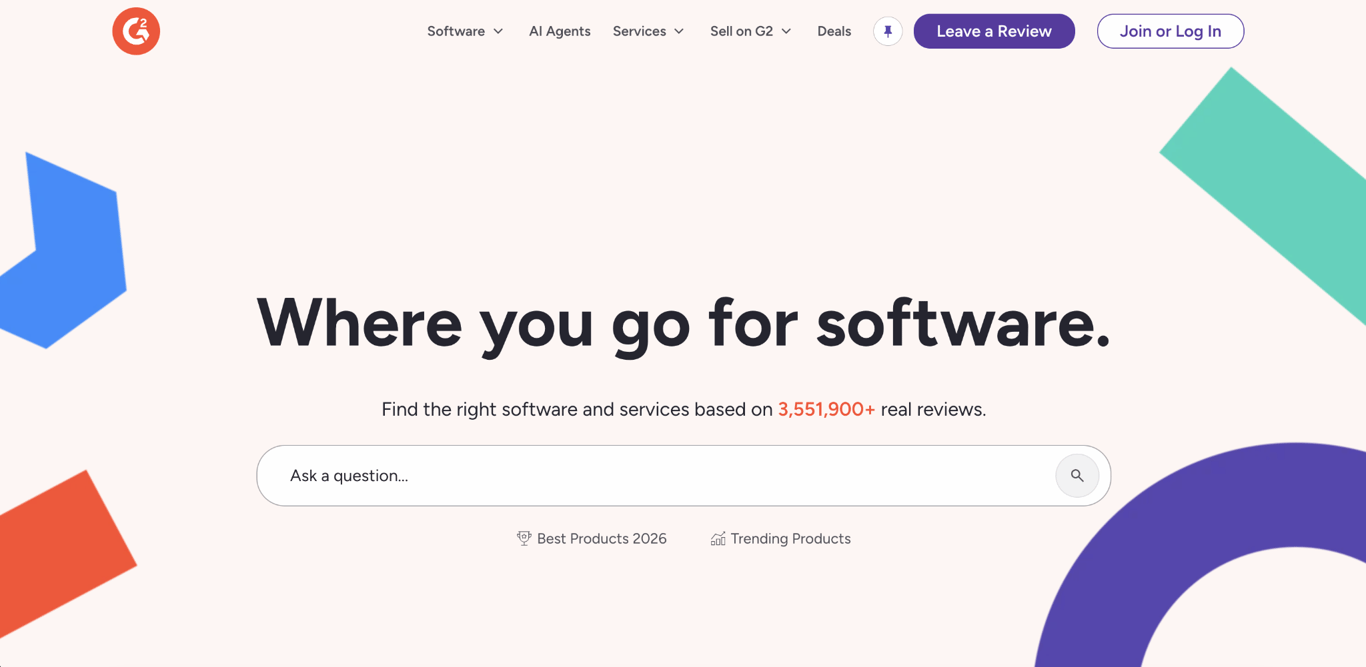
Task: Click the pin icon in the navbar
Action: (x=887, y=31)
